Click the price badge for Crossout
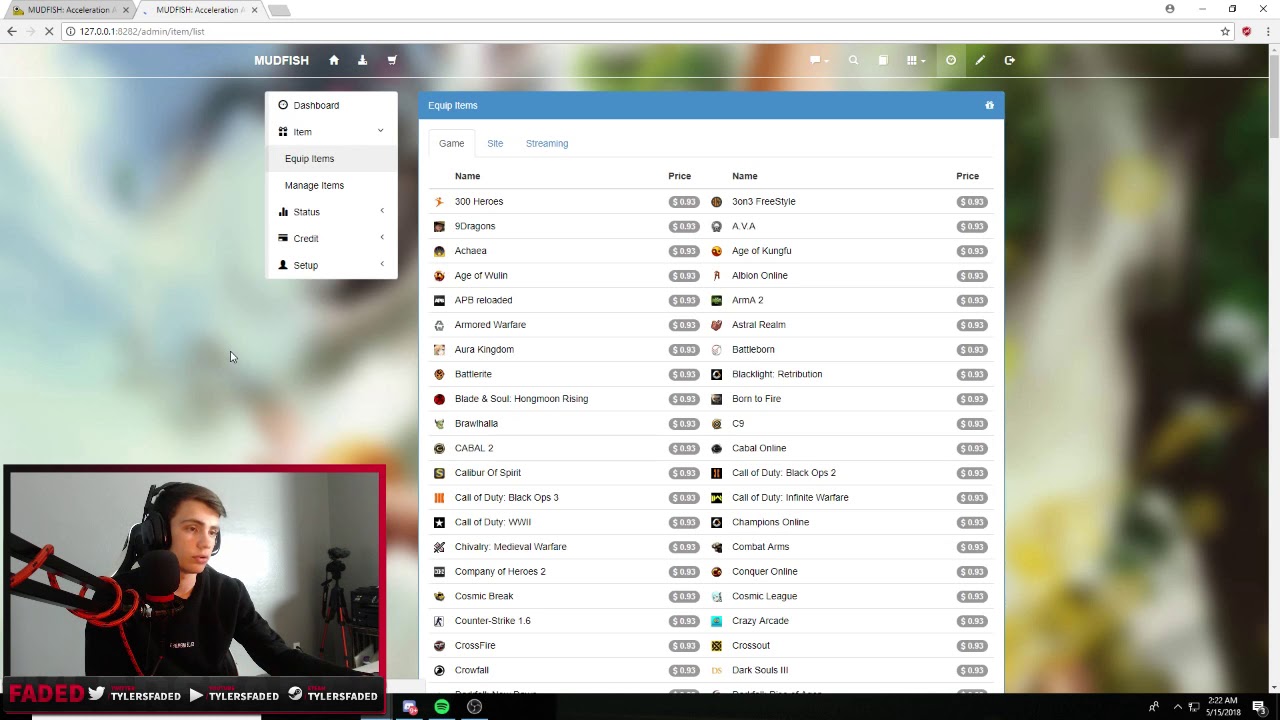This screenshot has height=720, width=1280. [972, 645]
